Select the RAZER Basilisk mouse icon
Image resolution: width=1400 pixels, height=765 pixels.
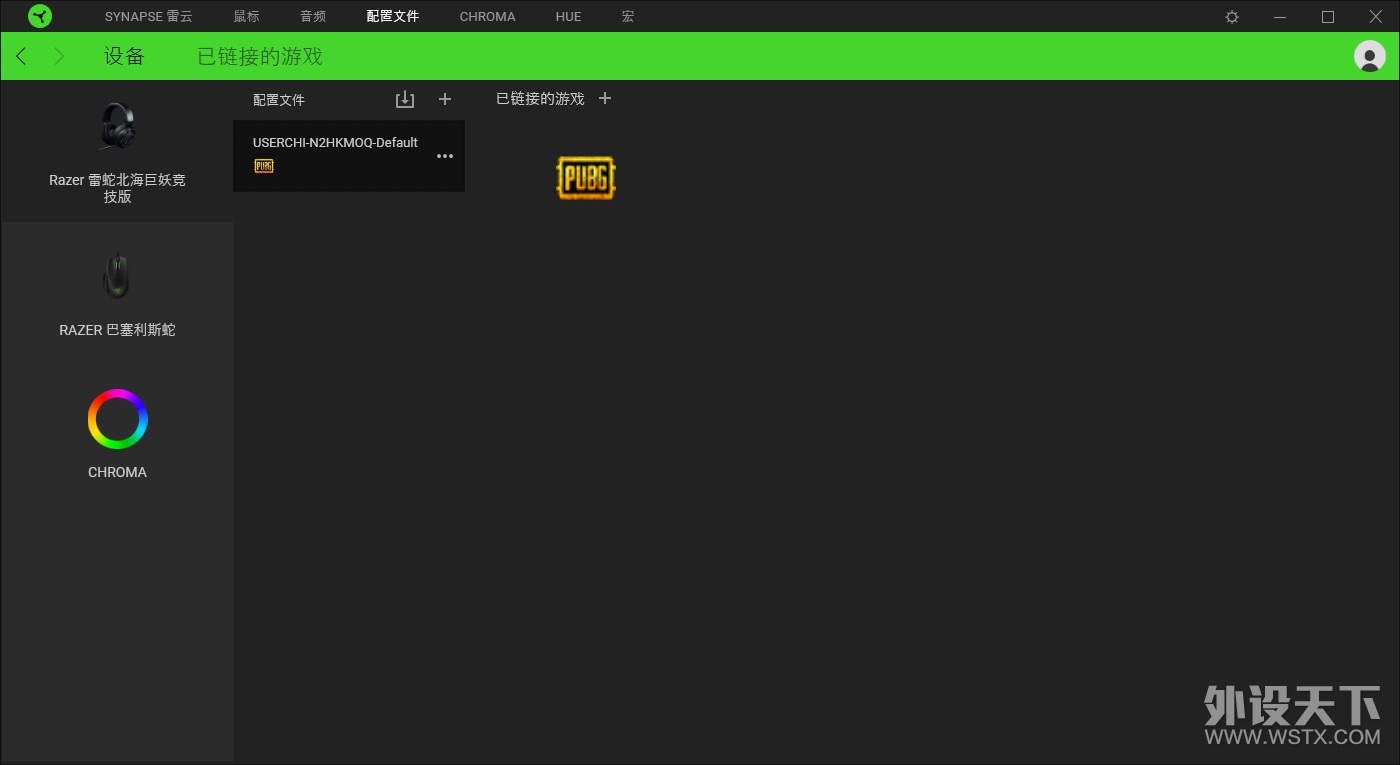117,276
